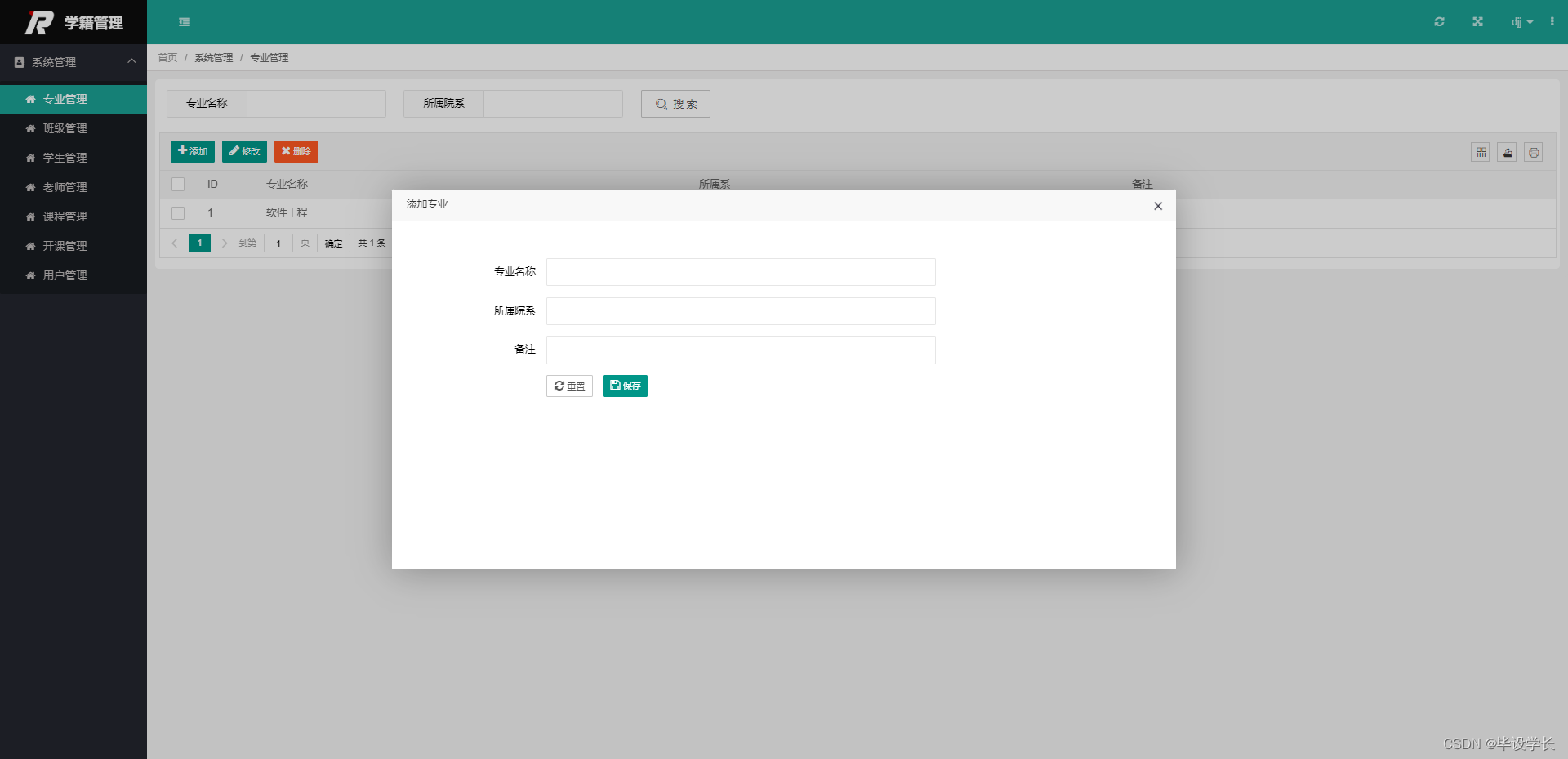Toggle fullscreen icon in top bar
1568x759 pixels.
click(x=1477, y=22)
